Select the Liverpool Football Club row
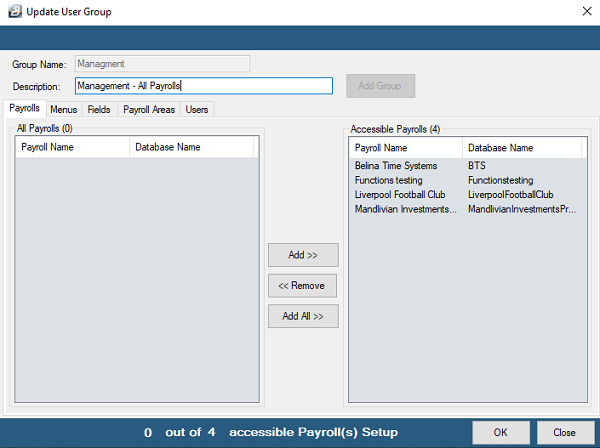The image size is (600, 448). (468, 195)
